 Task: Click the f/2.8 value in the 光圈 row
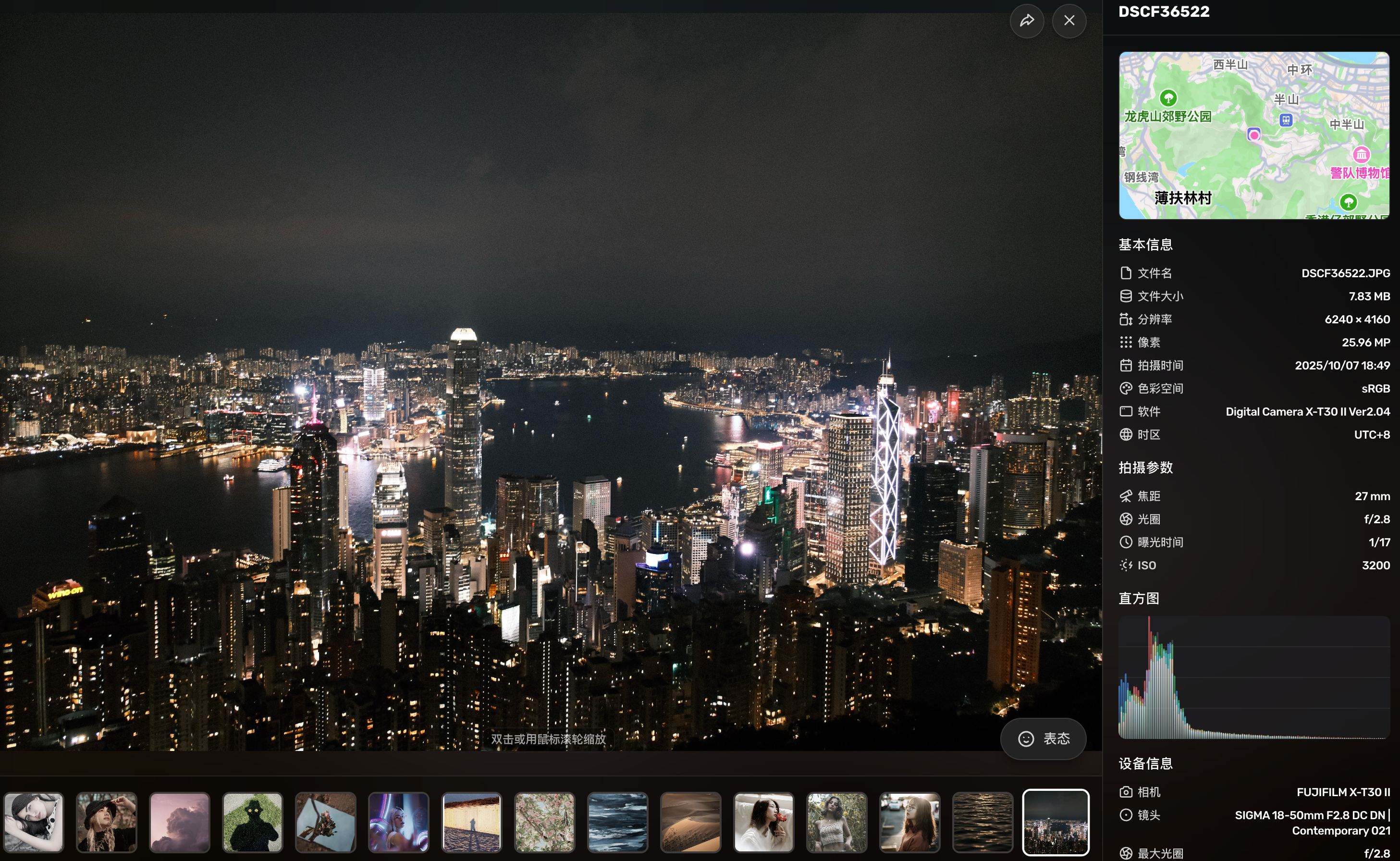1376,519
